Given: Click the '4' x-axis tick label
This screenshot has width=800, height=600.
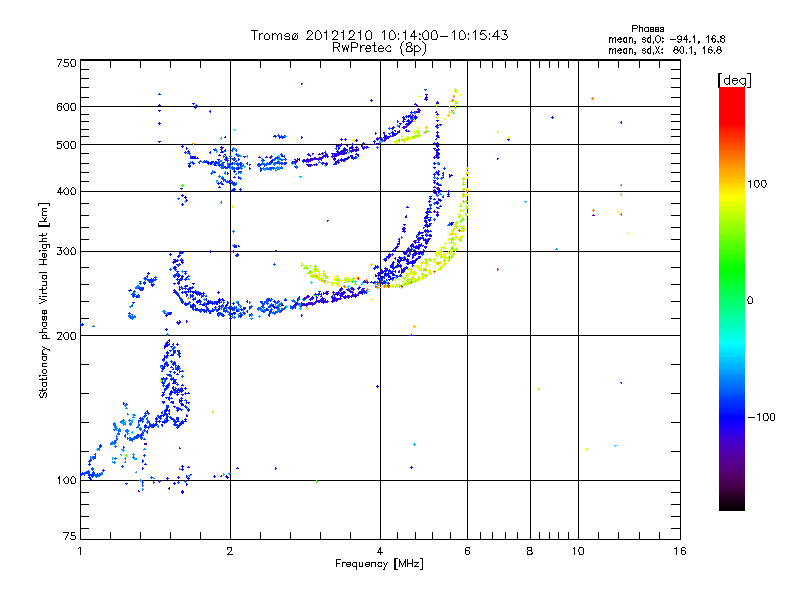Looking at the screenshot, I should click(x=380, y=551).
